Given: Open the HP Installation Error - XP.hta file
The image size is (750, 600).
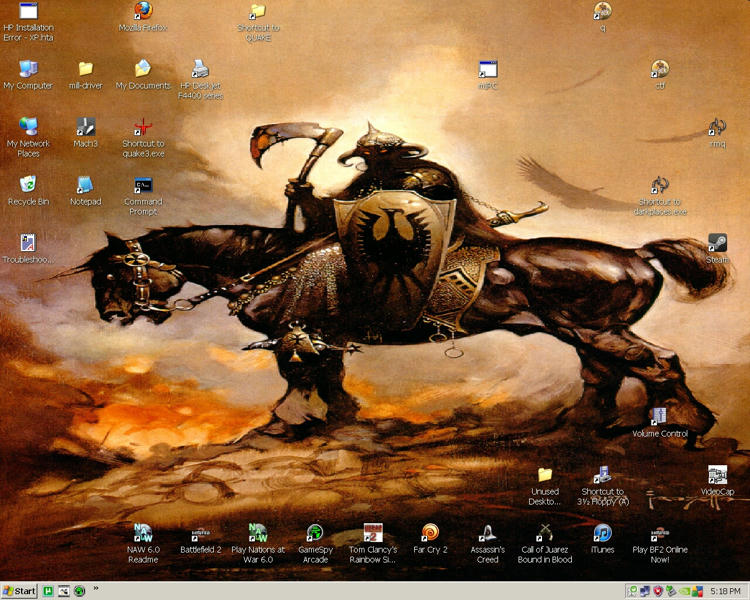Looking at the screenshot, I should [28, 22].
